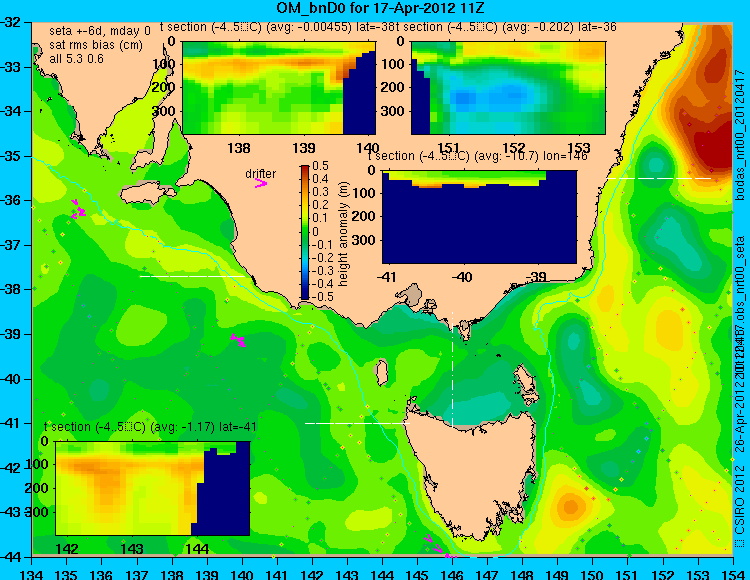Click Flinders Island northeast of Tasmania

click(526, 381)
